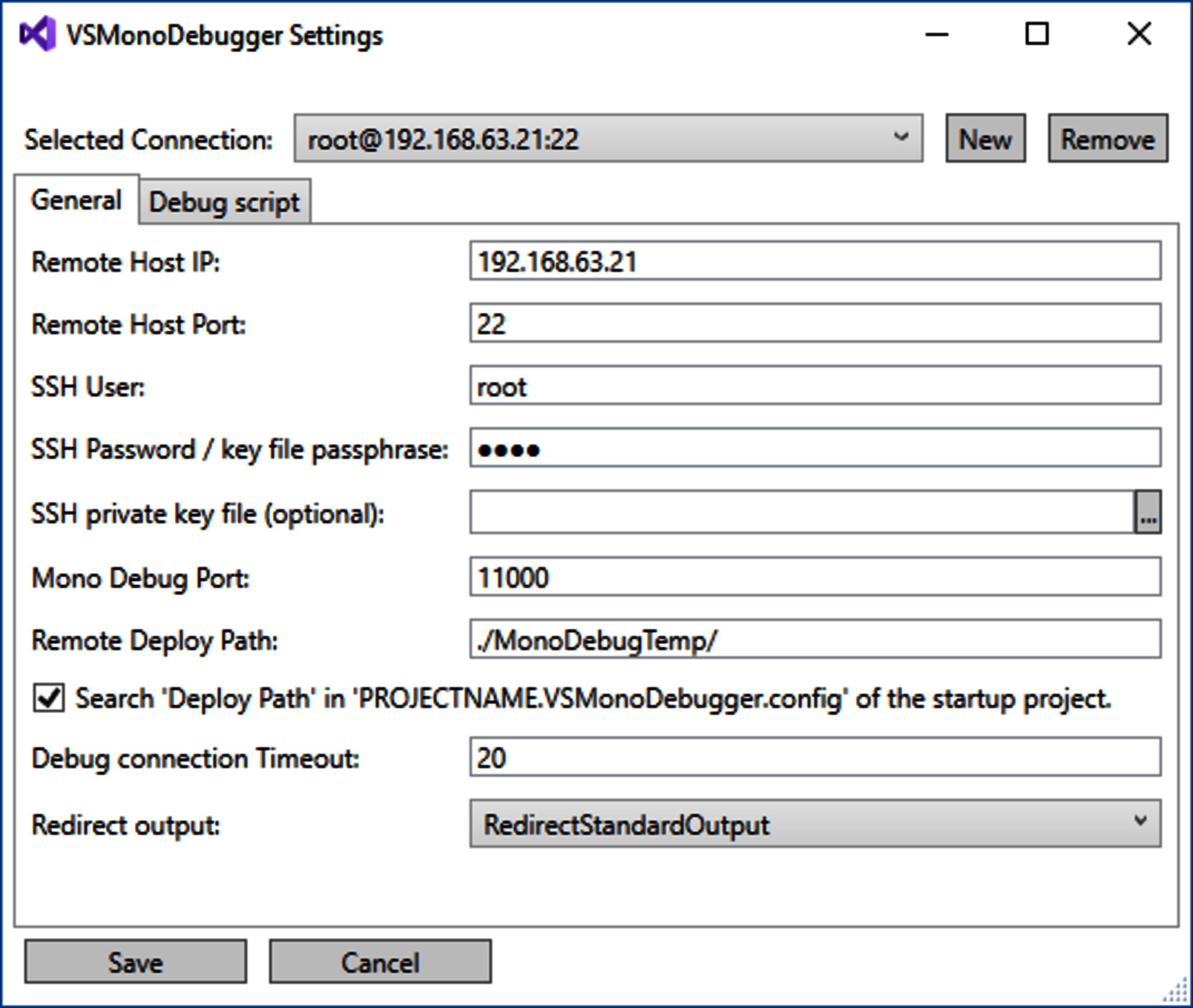The width and height of the screenshot is (1193, 1008).
Task: Maximize the VSMonoDebugger Settings window
Action: click(1037, 34)
